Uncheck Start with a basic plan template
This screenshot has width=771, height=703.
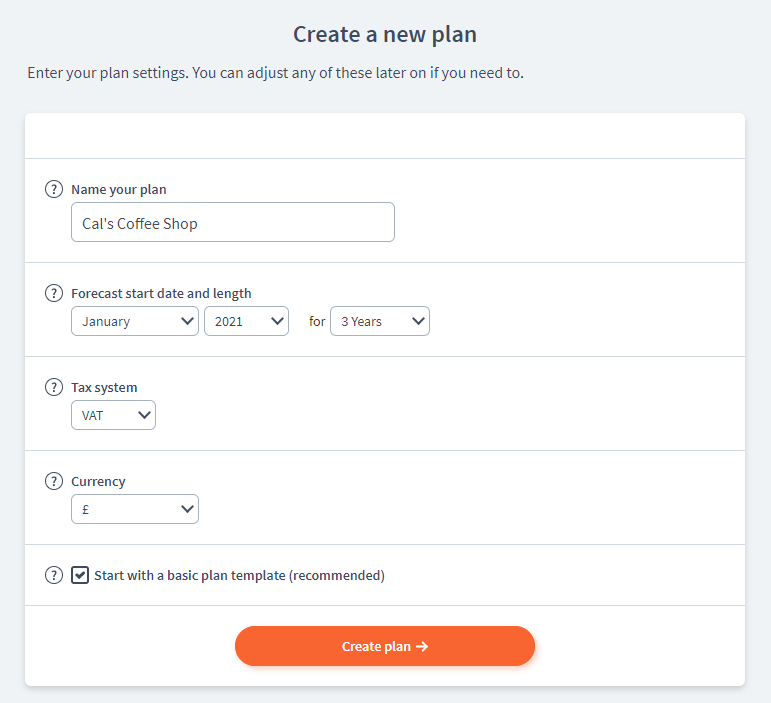[x=80, y=575]
